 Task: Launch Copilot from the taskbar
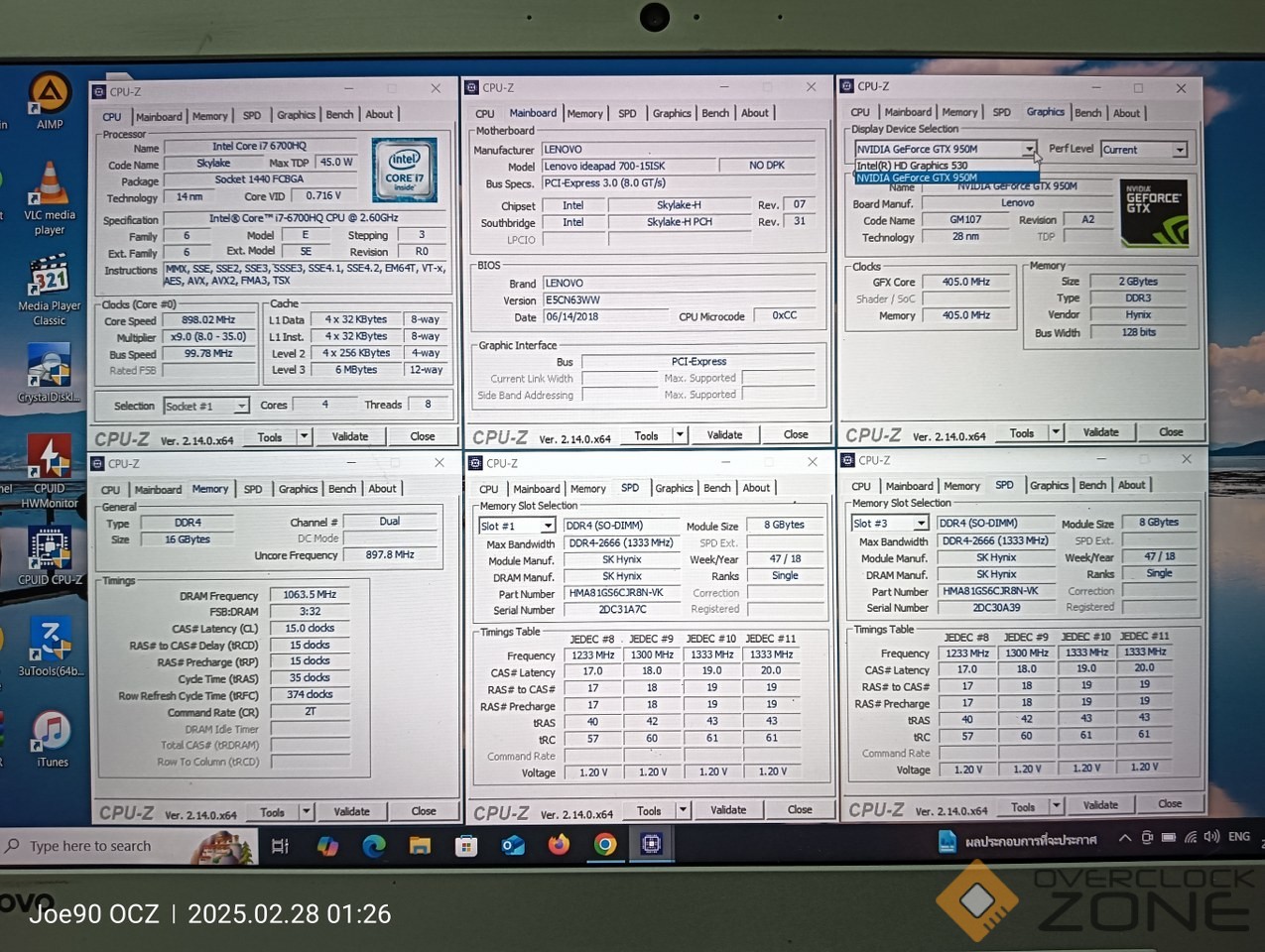click(x=327, y=846)
